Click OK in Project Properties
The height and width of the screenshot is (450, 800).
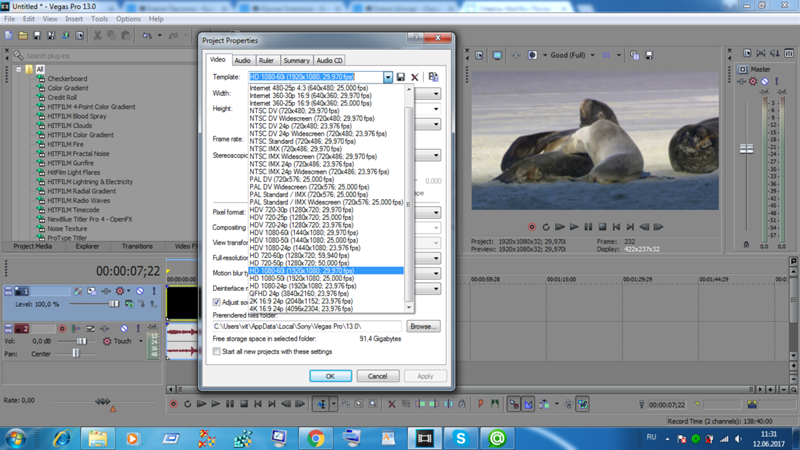pyautogui.click(x=330, y=376)
